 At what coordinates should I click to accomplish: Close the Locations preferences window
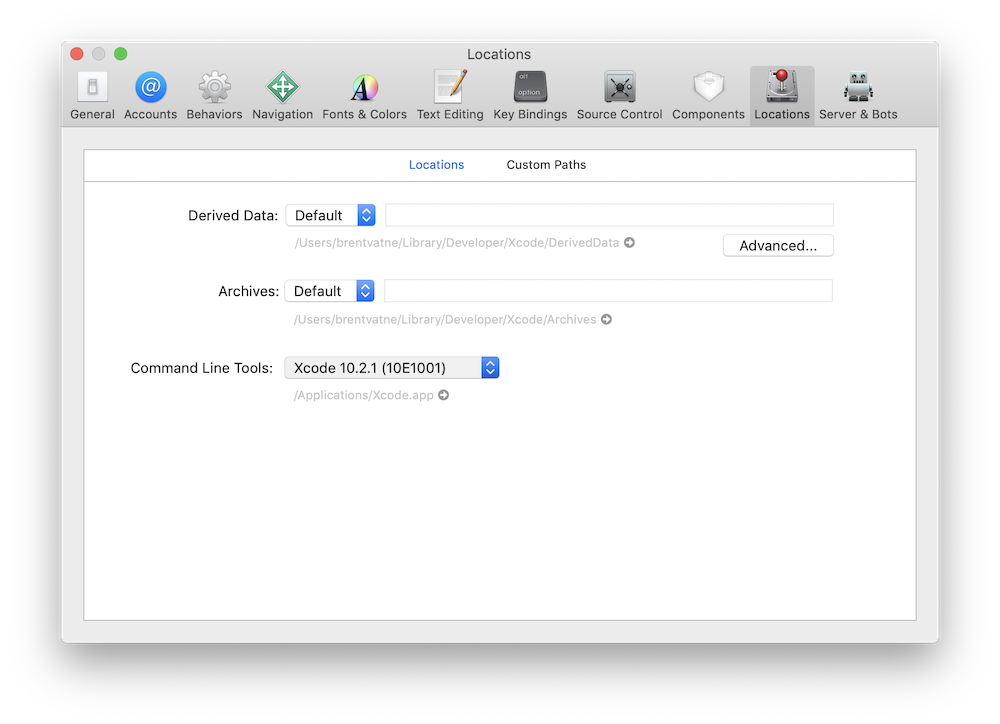(x=77, y=54)
